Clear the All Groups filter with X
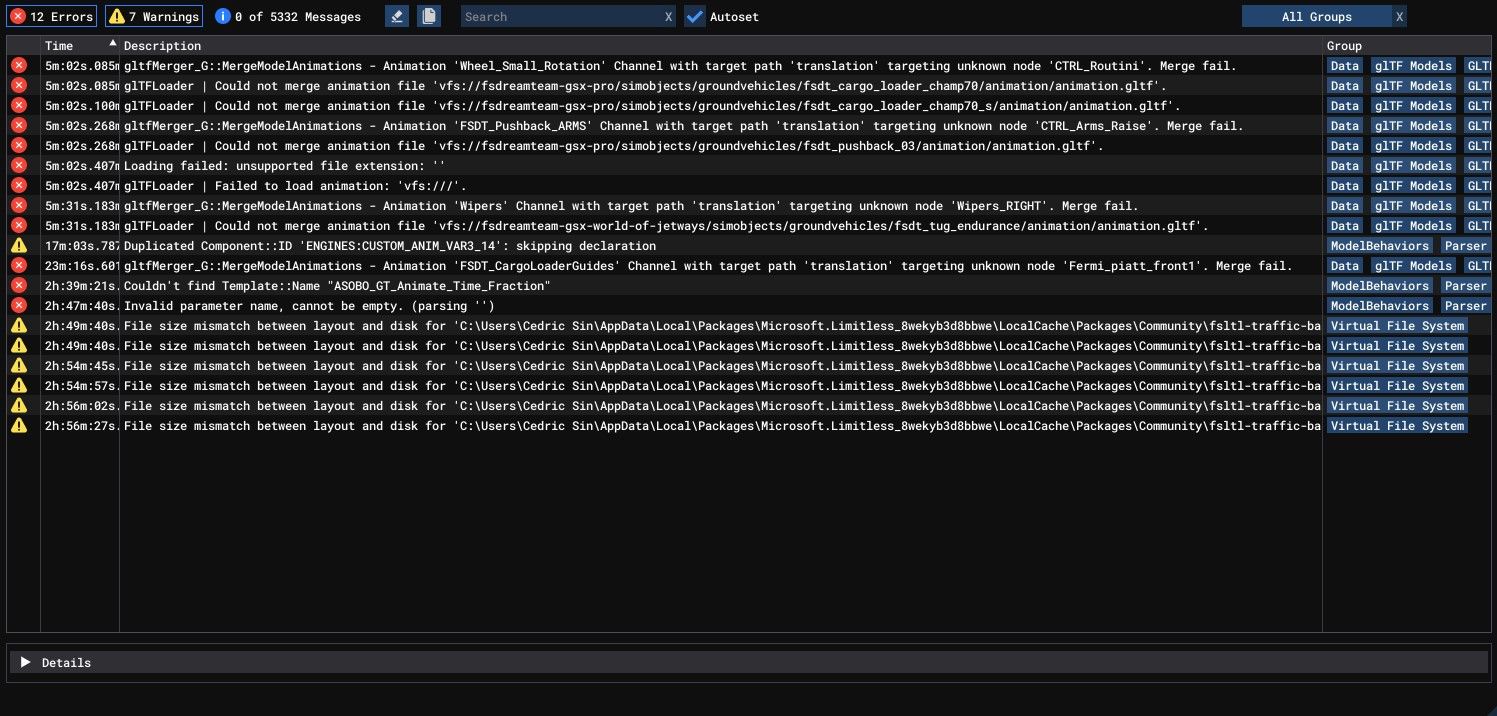The width and height of the screenshot is (1497, 716). (x=1400, y=17)
